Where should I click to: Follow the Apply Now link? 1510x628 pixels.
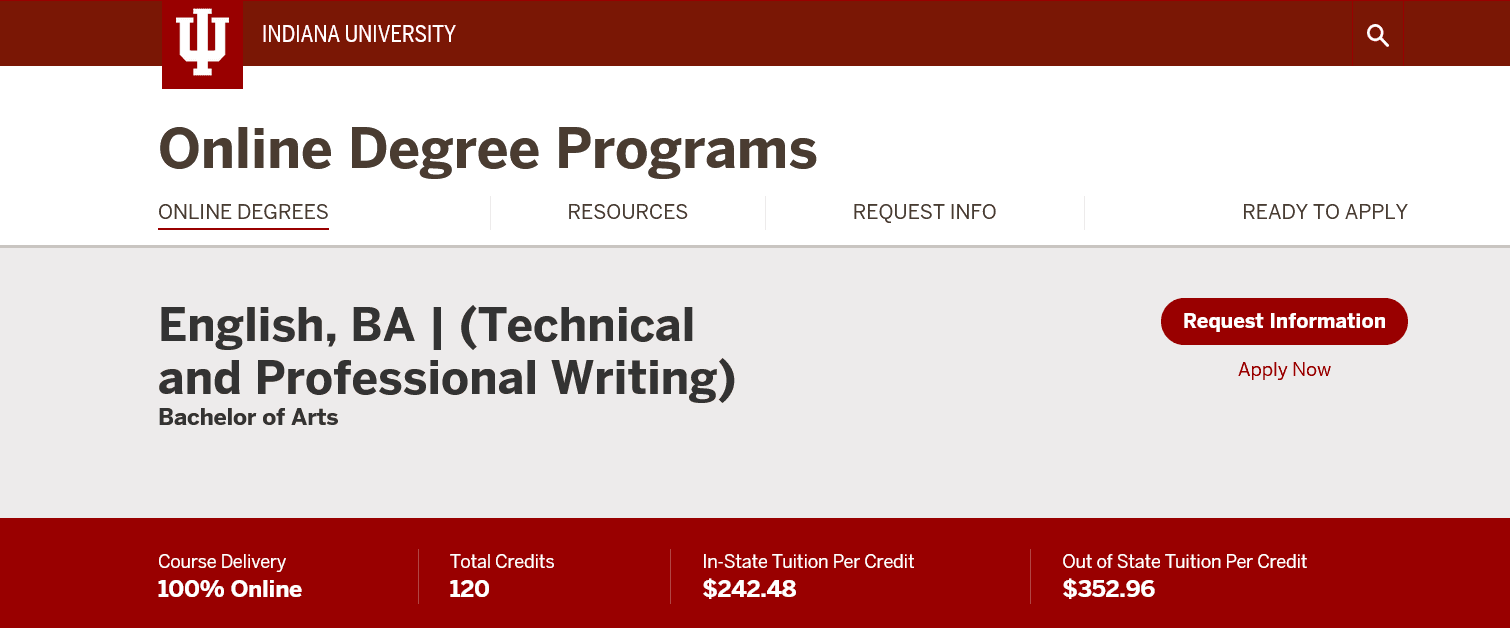pyautogui.click(x=1284, y=370)
